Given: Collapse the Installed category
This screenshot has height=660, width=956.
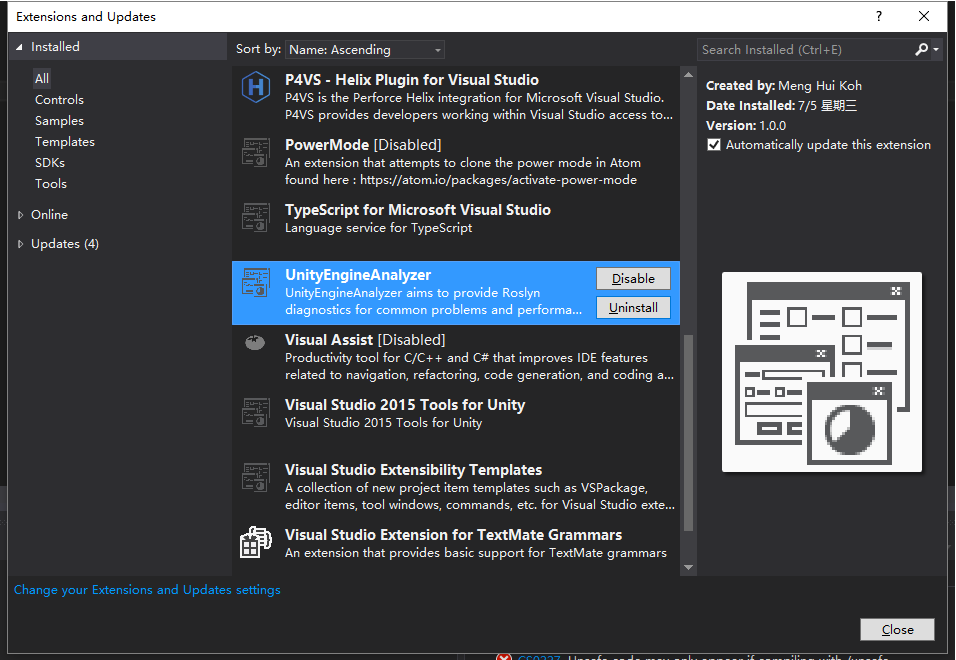Looking at the screenshot, I should tap(20, 47).
